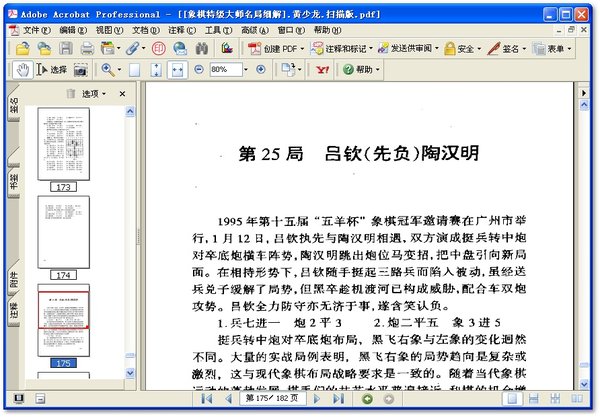This screenshot has height=417, width=600.
Task: Click the paperclip attach file icon
Action: [133, 49]
